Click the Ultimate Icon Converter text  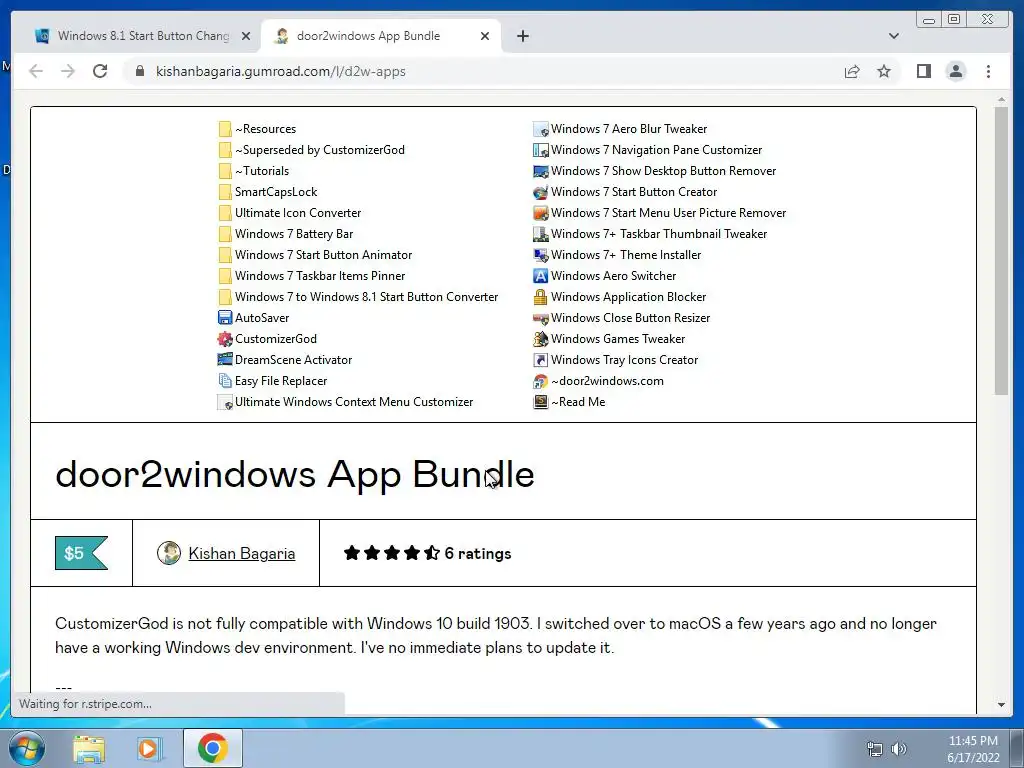[x=298, y=212]
